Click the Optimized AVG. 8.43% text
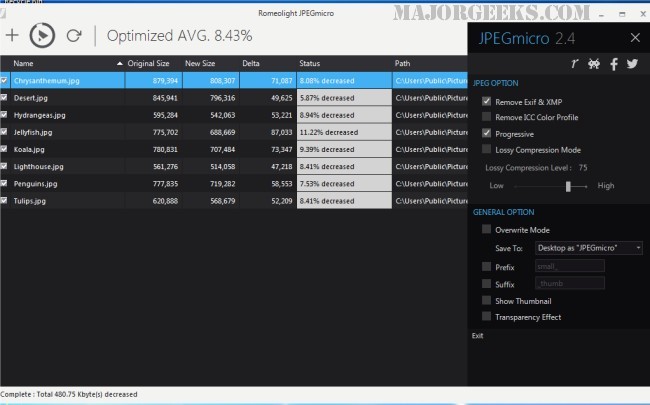The width and height of the screenshot is (650, 405). [179, 36]
